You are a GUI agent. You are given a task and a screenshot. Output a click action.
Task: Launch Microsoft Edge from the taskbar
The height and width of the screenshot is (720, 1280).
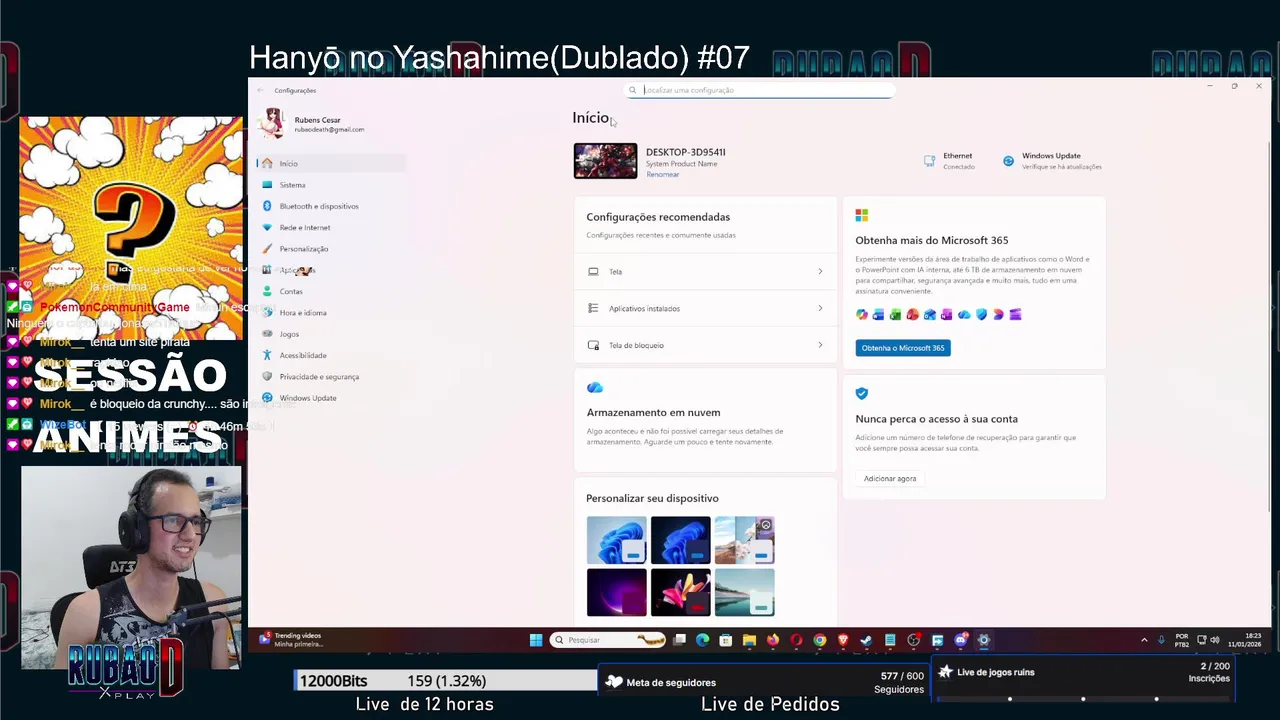(702, 640)
